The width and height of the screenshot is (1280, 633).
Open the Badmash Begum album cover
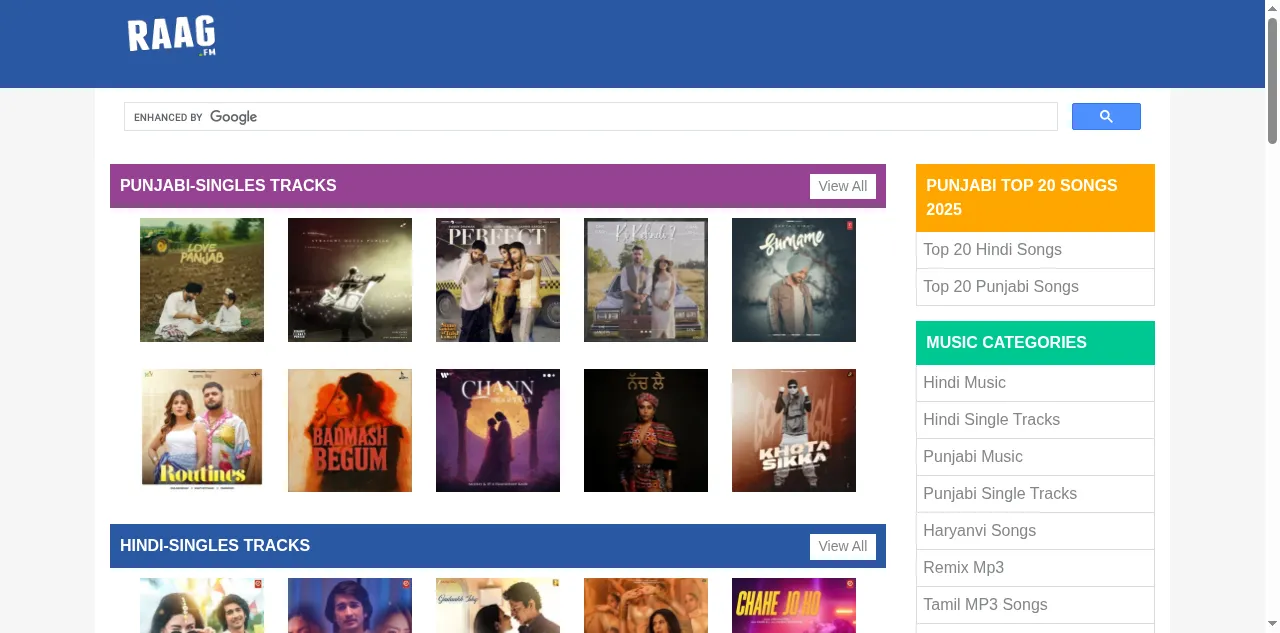click(x=350, y=430)
